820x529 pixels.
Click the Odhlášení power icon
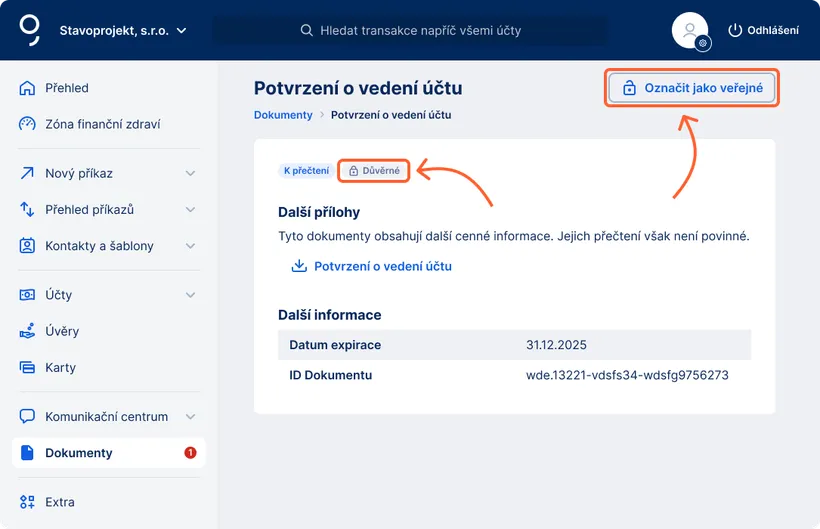pos(735,30)
